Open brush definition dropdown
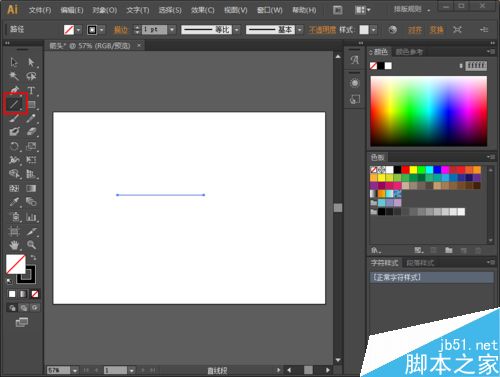The height and width of the screenshot is (377, 500). coord(299,30)
